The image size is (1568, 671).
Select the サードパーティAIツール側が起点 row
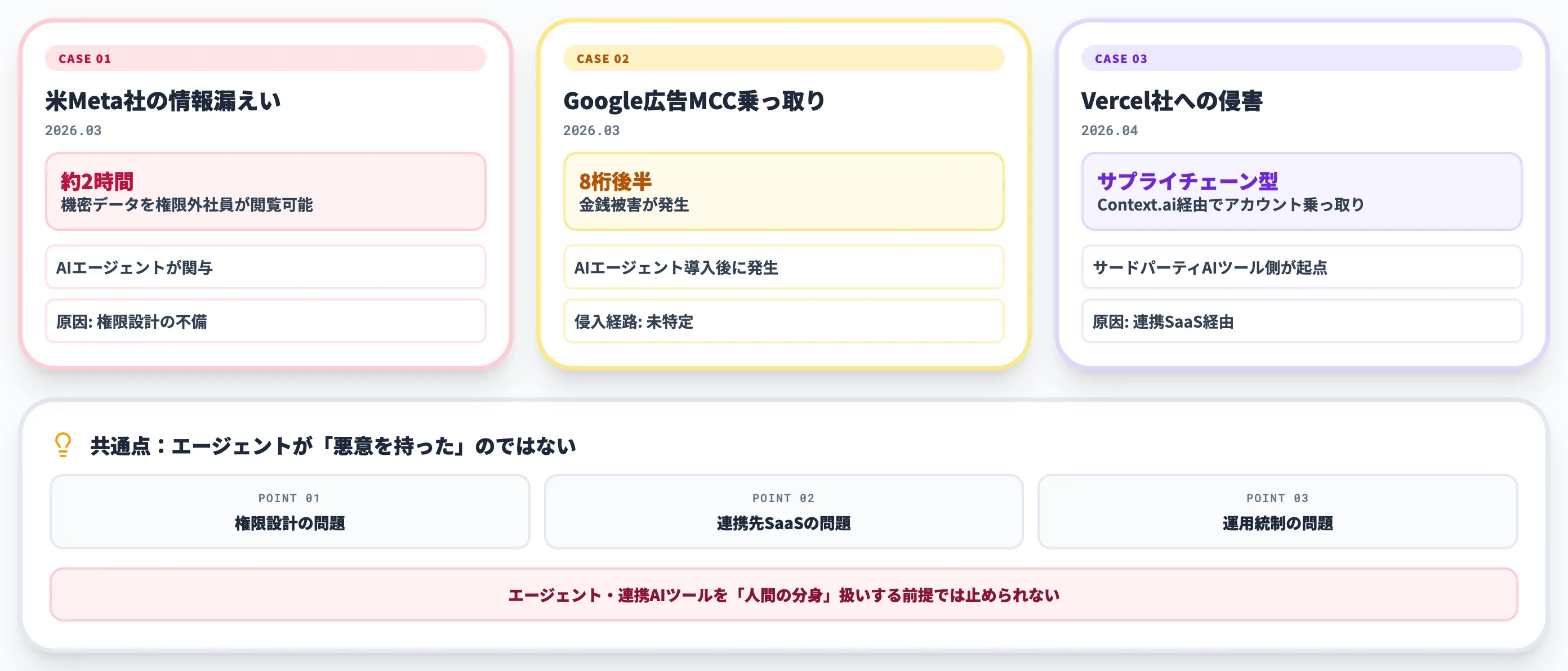[x=1302, y=267]
